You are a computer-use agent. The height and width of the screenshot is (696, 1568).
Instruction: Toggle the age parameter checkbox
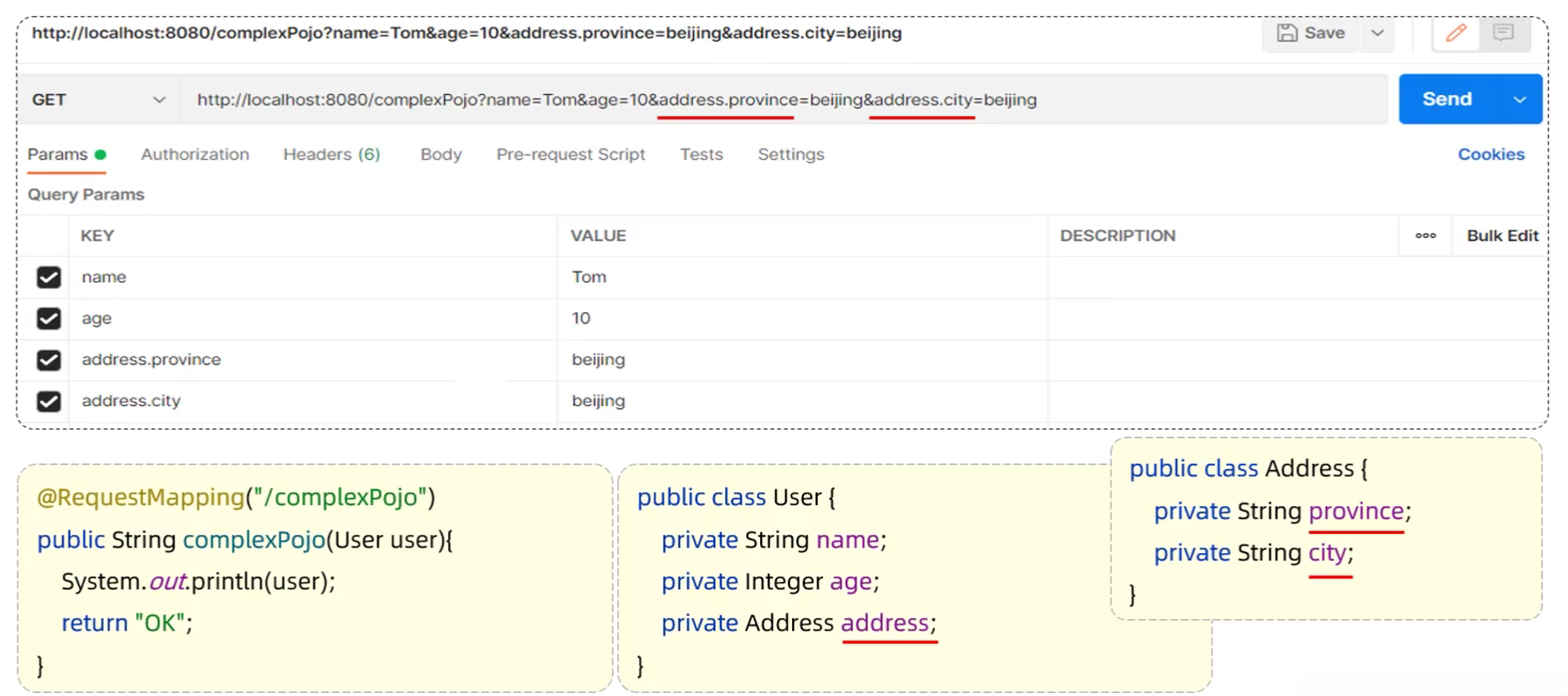pyautogui.click(x=49, y=318)
